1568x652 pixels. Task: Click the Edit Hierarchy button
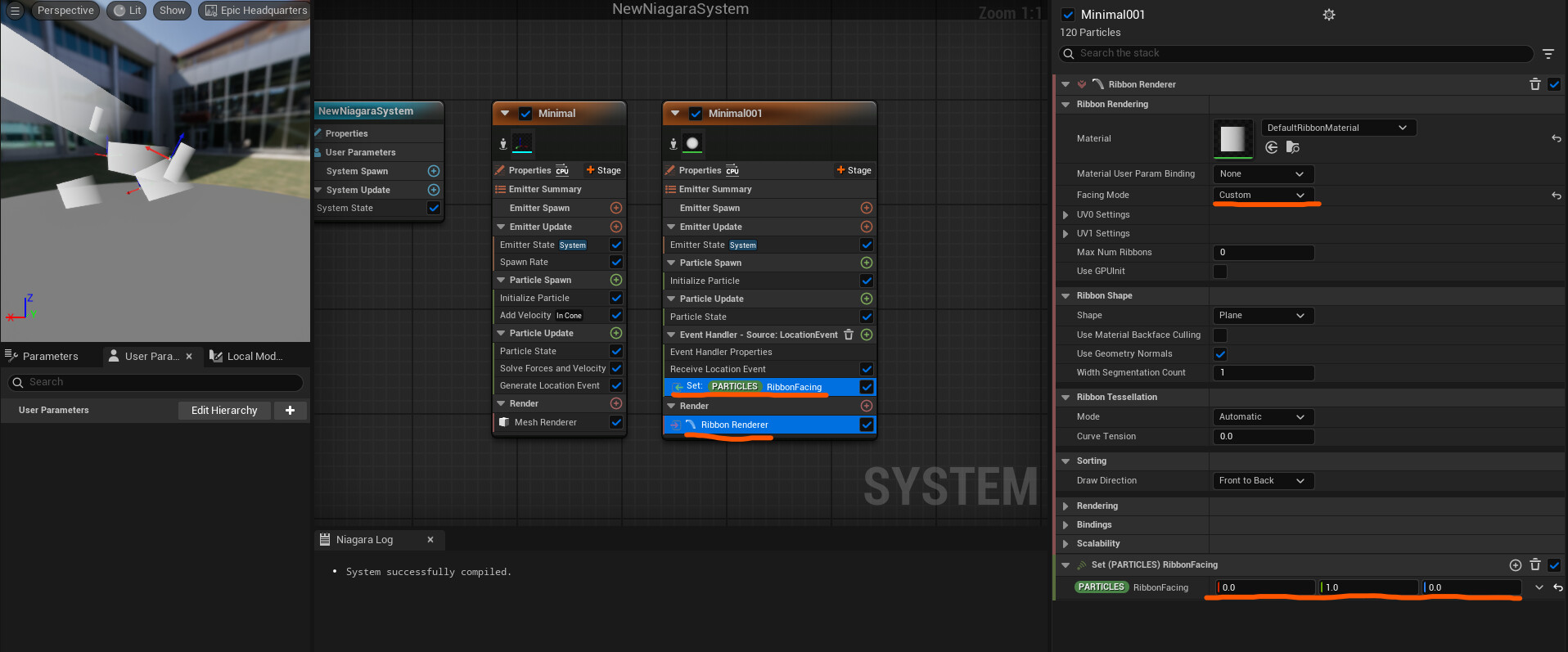(224, 411)
